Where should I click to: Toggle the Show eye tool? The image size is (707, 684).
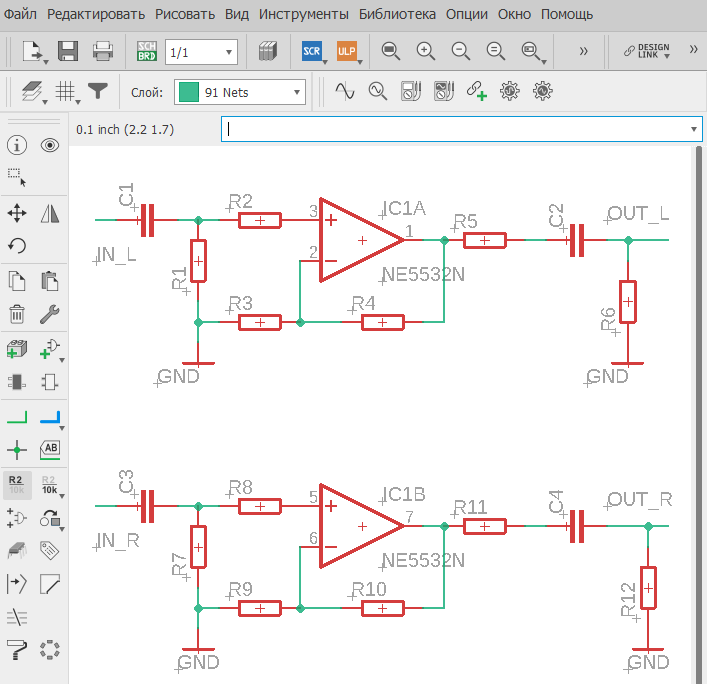pyautogui.click(x=50, y=145)
